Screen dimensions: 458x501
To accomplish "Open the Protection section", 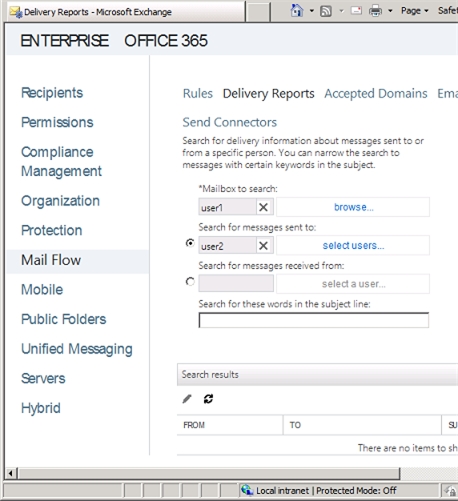I will [52, 230].
